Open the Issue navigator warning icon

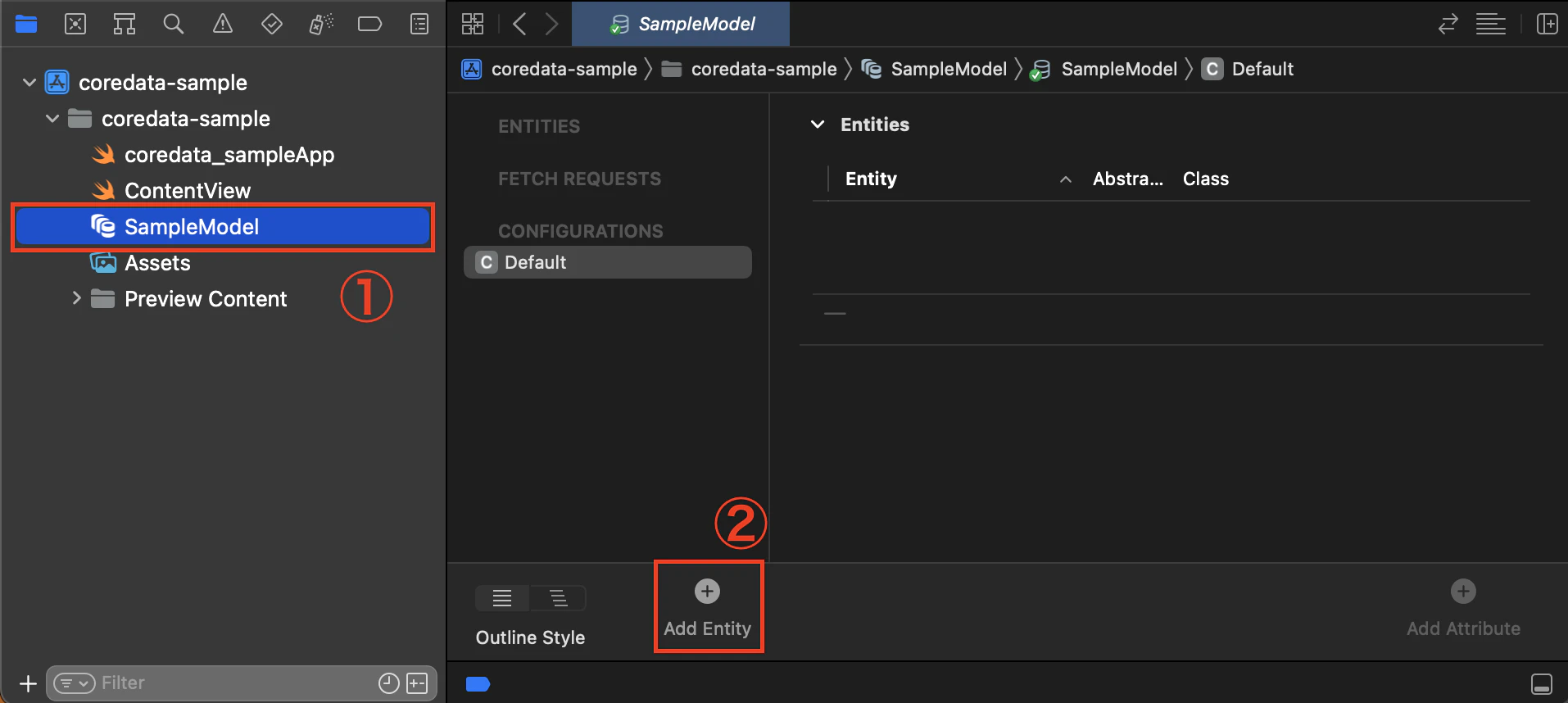[x=223, y=24]
